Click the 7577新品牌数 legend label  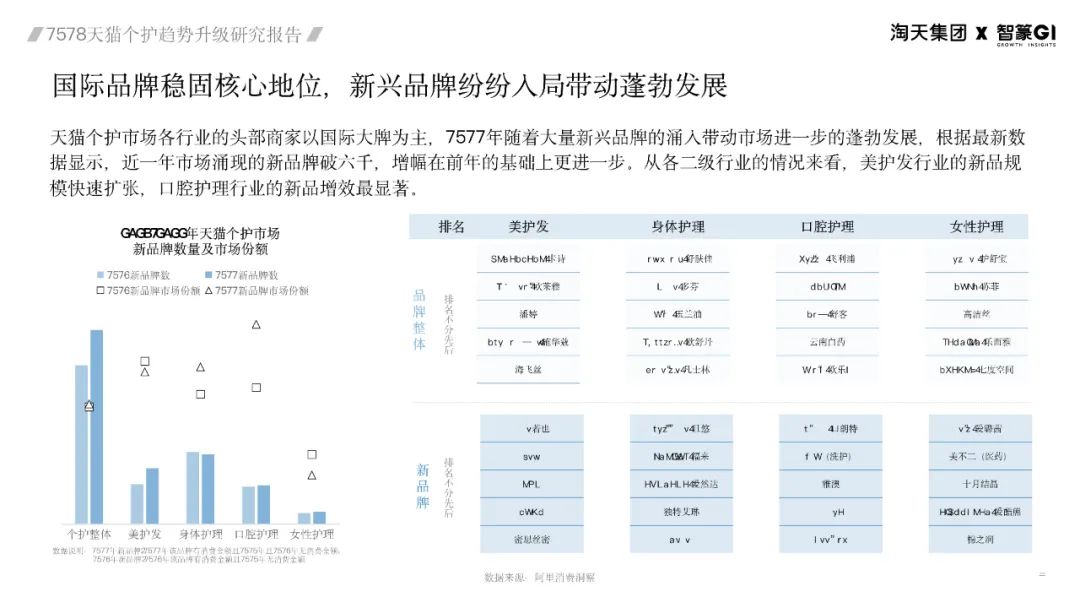[246, 275]
